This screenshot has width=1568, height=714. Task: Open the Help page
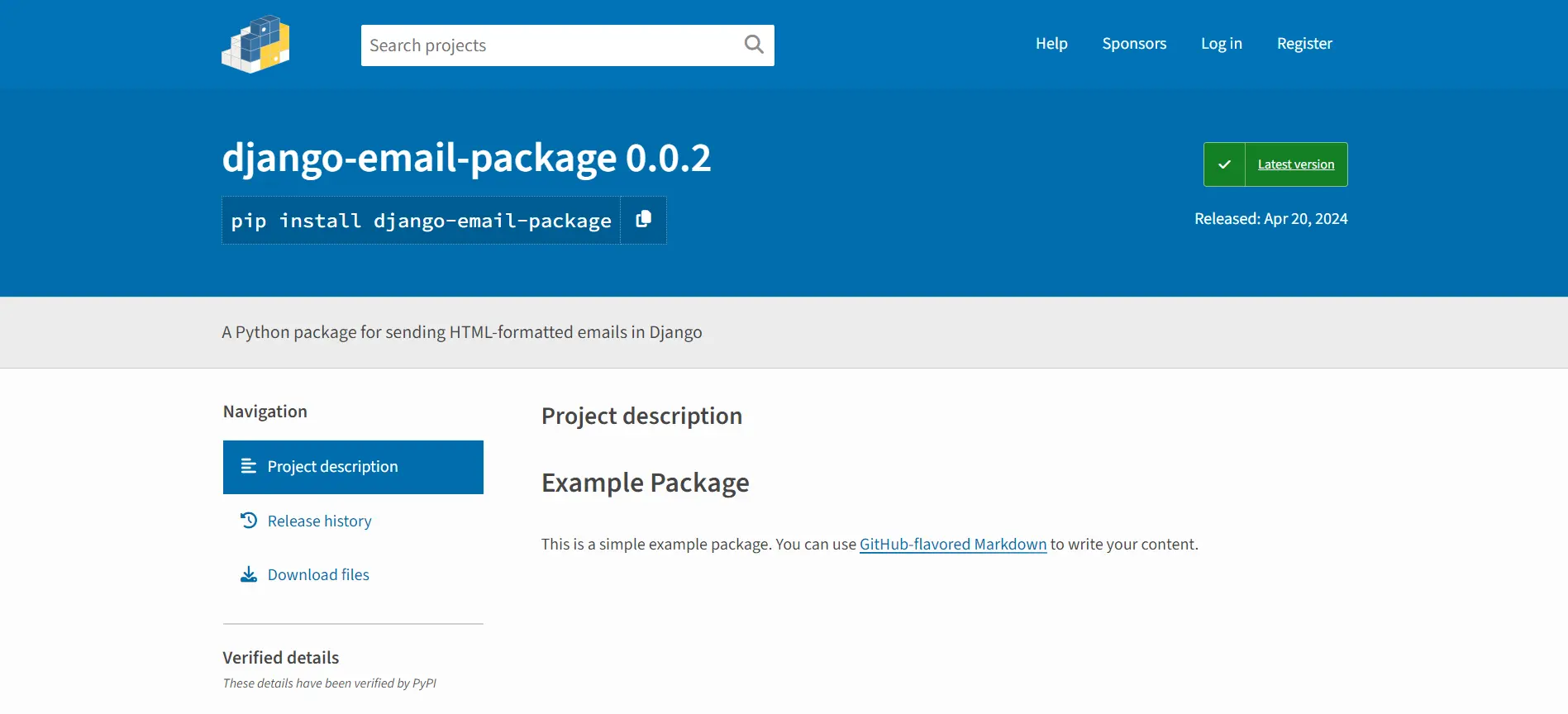coord(1051,44)
